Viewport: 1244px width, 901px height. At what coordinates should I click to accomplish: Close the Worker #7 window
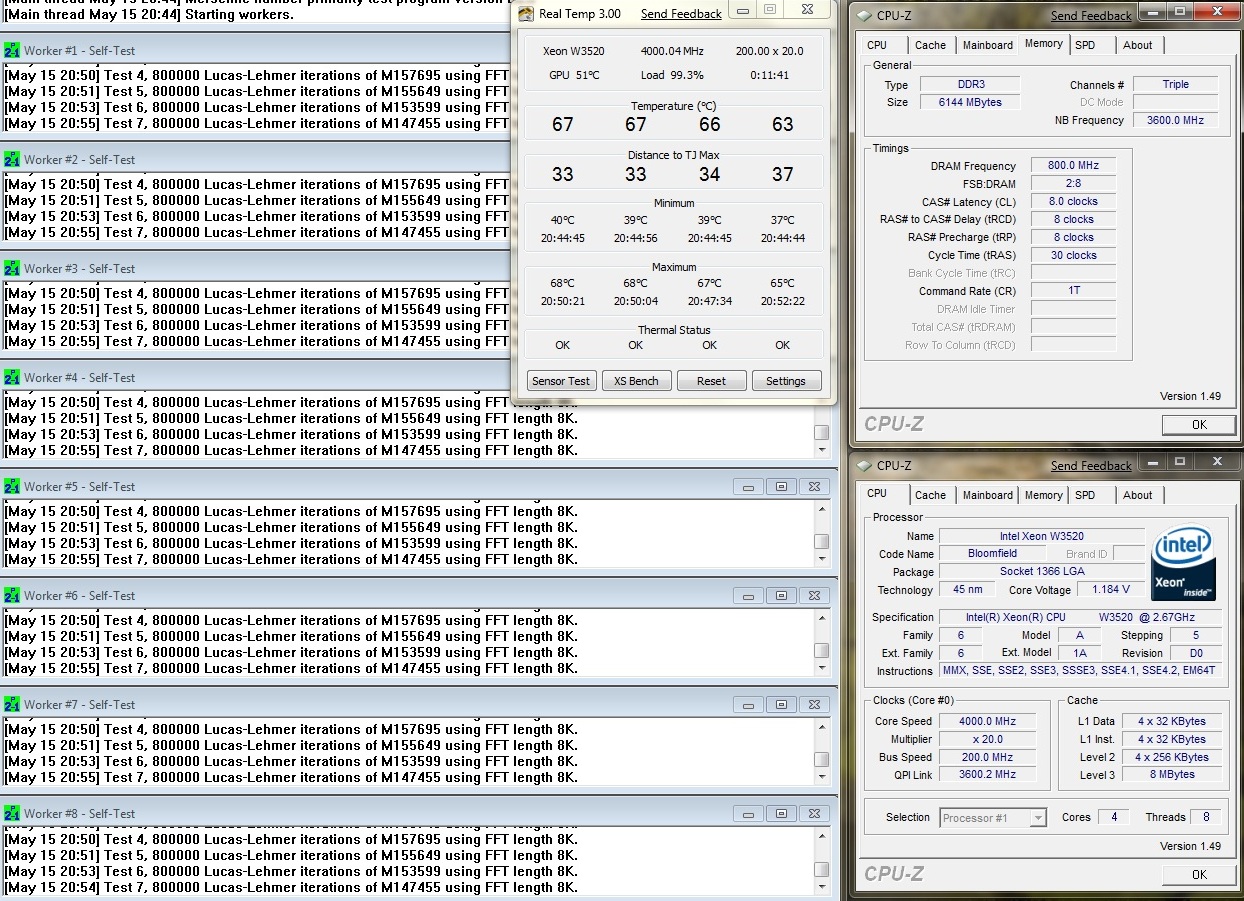(x=814, y=704)
